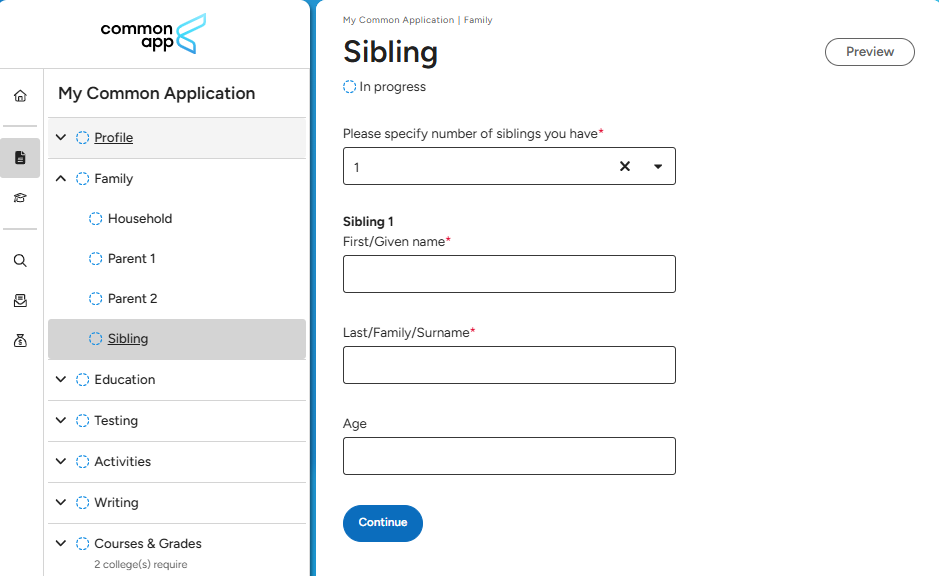The height and width of the screenshot is (576, 939).
Task: Open the application document icon in sidebar
Action: pos(20,157)
